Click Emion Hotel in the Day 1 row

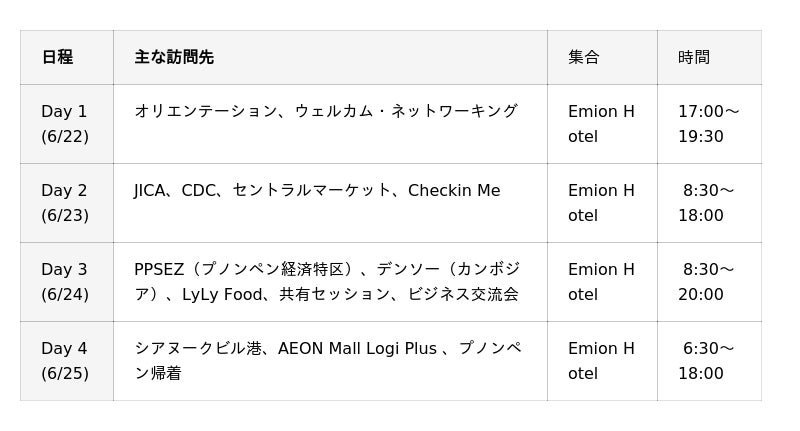coord(601,124)
